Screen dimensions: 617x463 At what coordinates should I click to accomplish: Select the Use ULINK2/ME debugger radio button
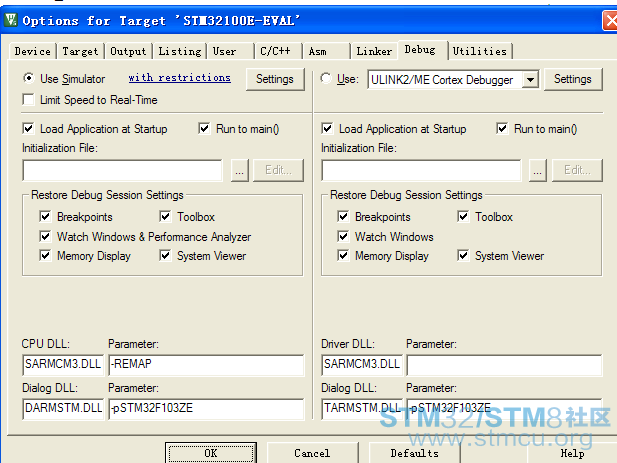pos(326,78)
